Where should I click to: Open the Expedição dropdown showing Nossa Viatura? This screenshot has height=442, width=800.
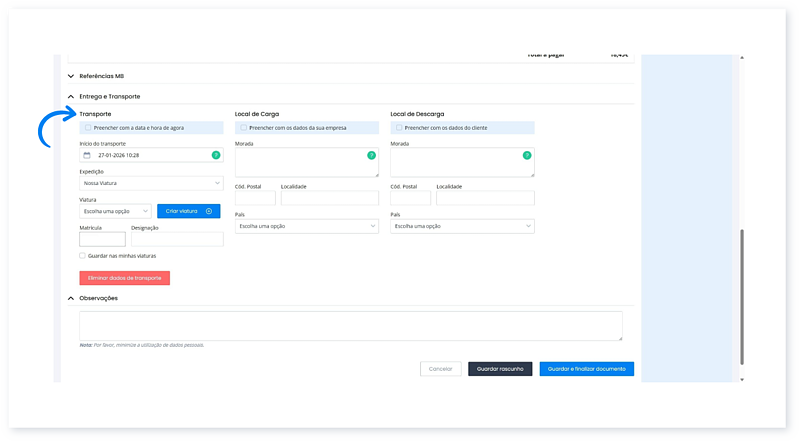(151, 183)
